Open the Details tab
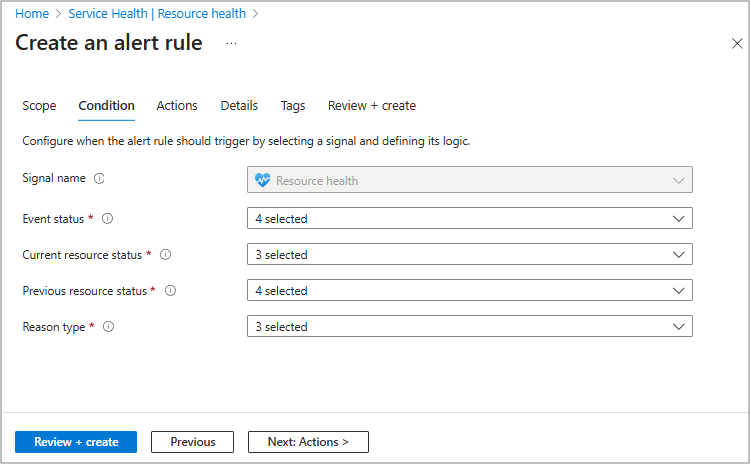Image resolution: width=751 pixels, height=464 pixels. coord(239,106)
